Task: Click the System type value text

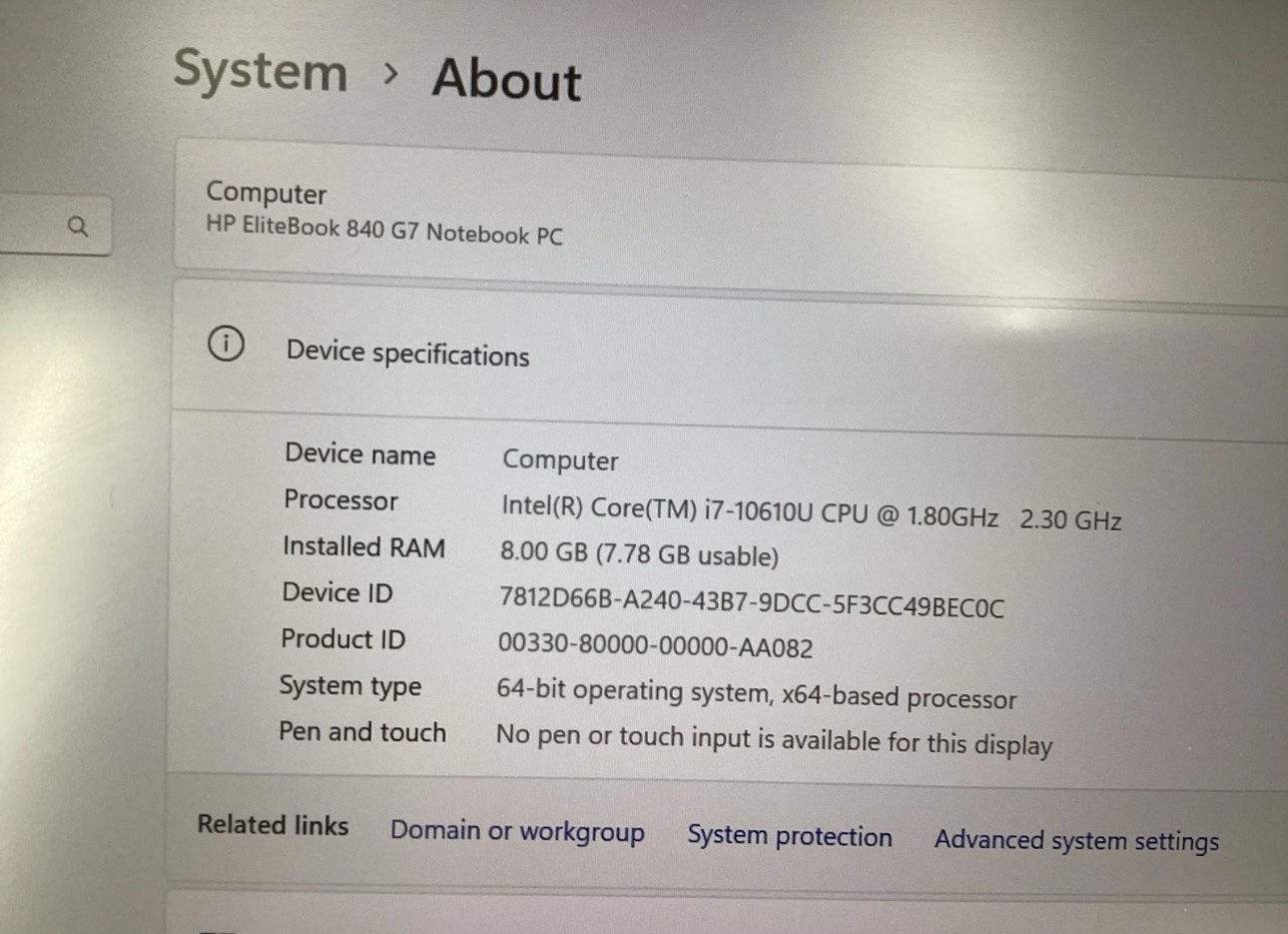Action: coord(756,694)
